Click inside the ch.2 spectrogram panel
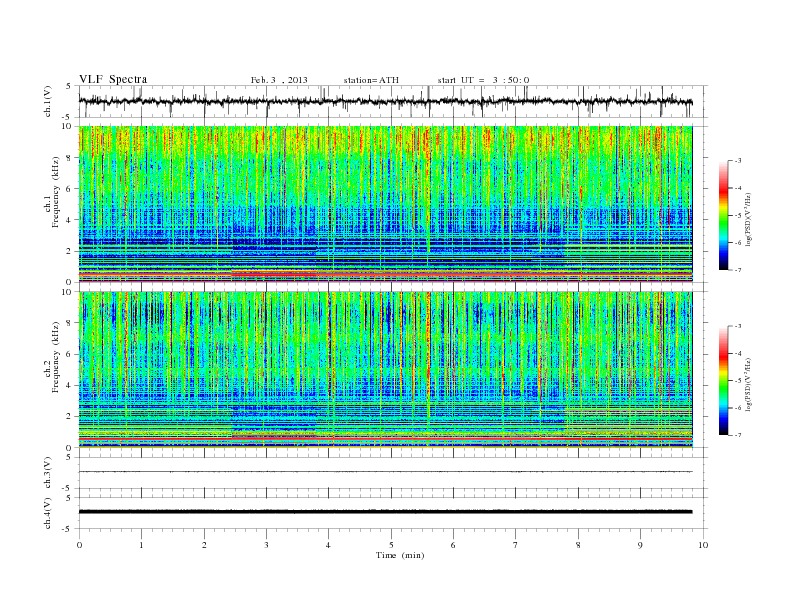The height and width of the screenshot is (612, 792). 386,370
